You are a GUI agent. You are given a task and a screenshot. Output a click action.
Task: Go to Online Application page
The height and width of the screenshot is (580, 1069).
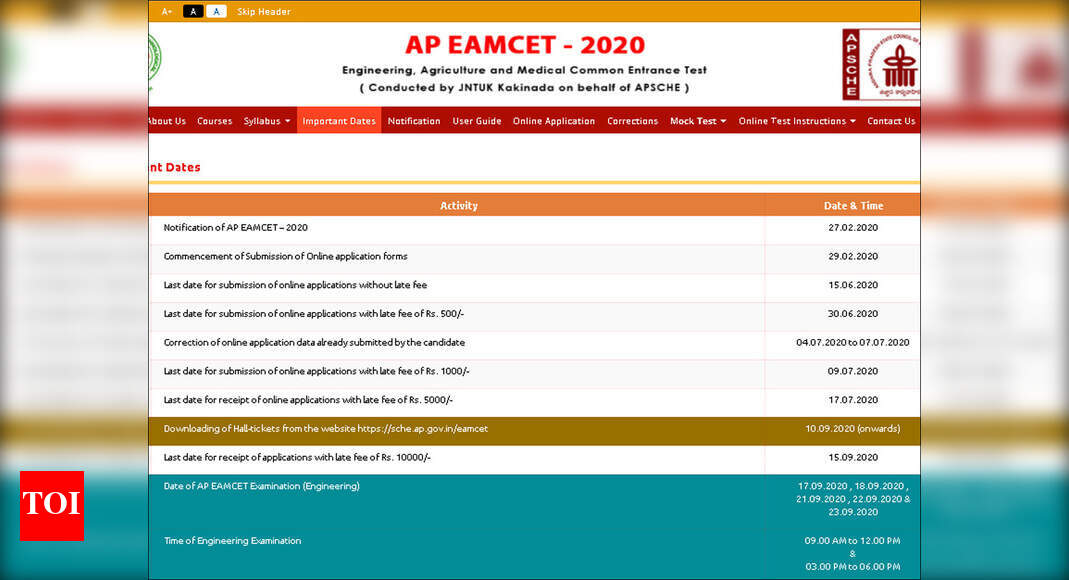(x=554, y=121)
